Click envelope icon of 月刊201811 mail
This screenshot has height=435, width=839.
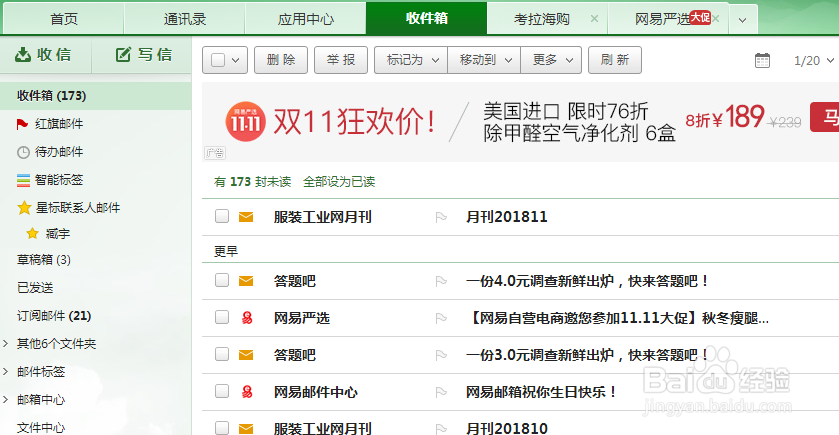246,217
